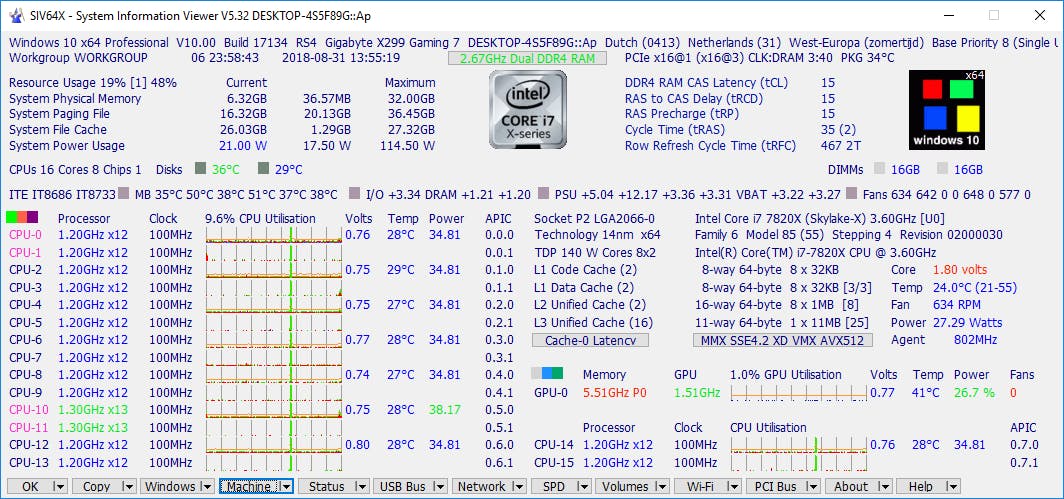Screen dimensions: 1064x499
Task: Open the dropdown arrow on Copy button
Action: click(x=128, y=487)
